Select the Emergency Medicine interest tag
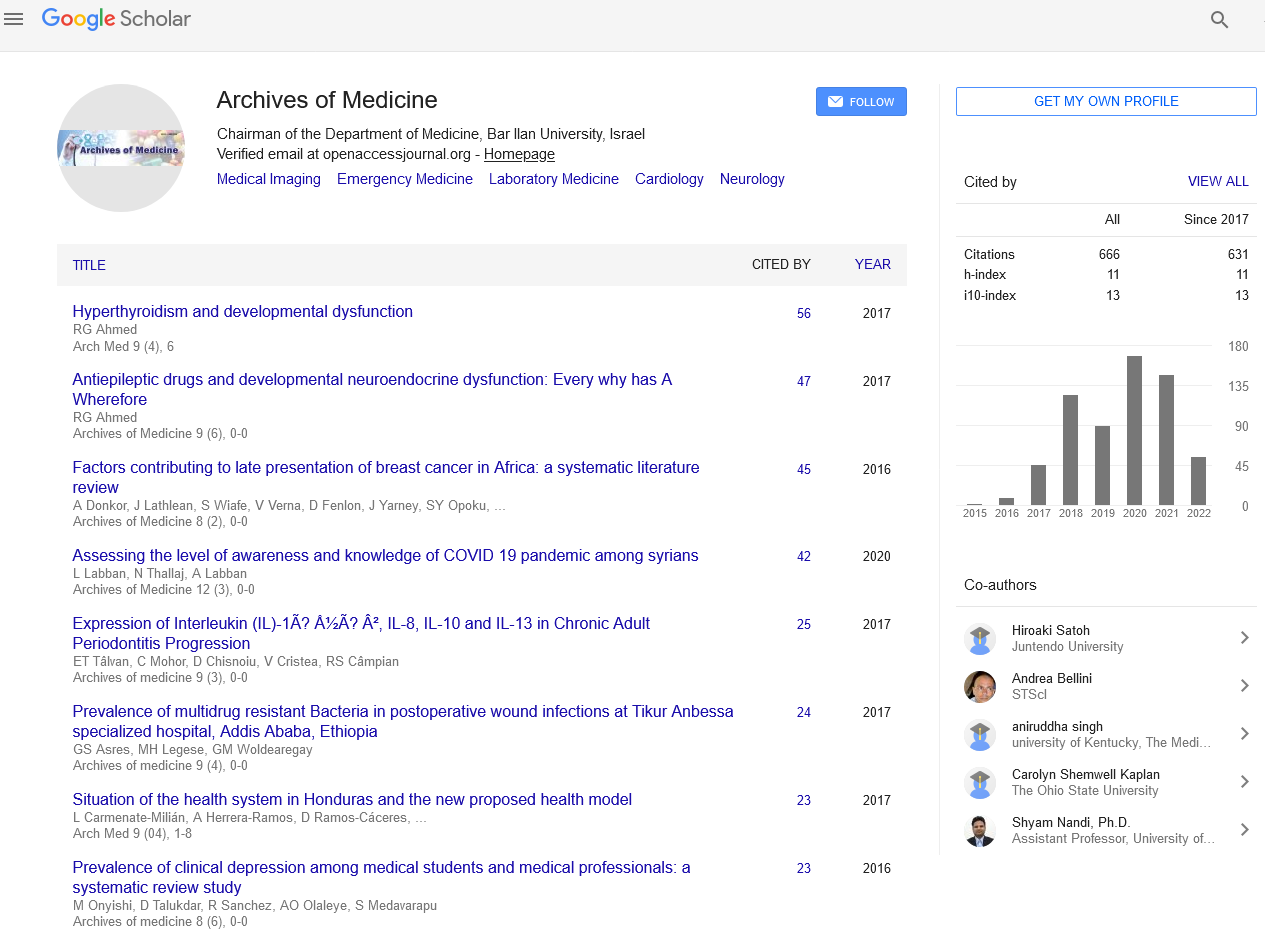Viewport: 1265px width, 934px height. [x=405, y=179]
